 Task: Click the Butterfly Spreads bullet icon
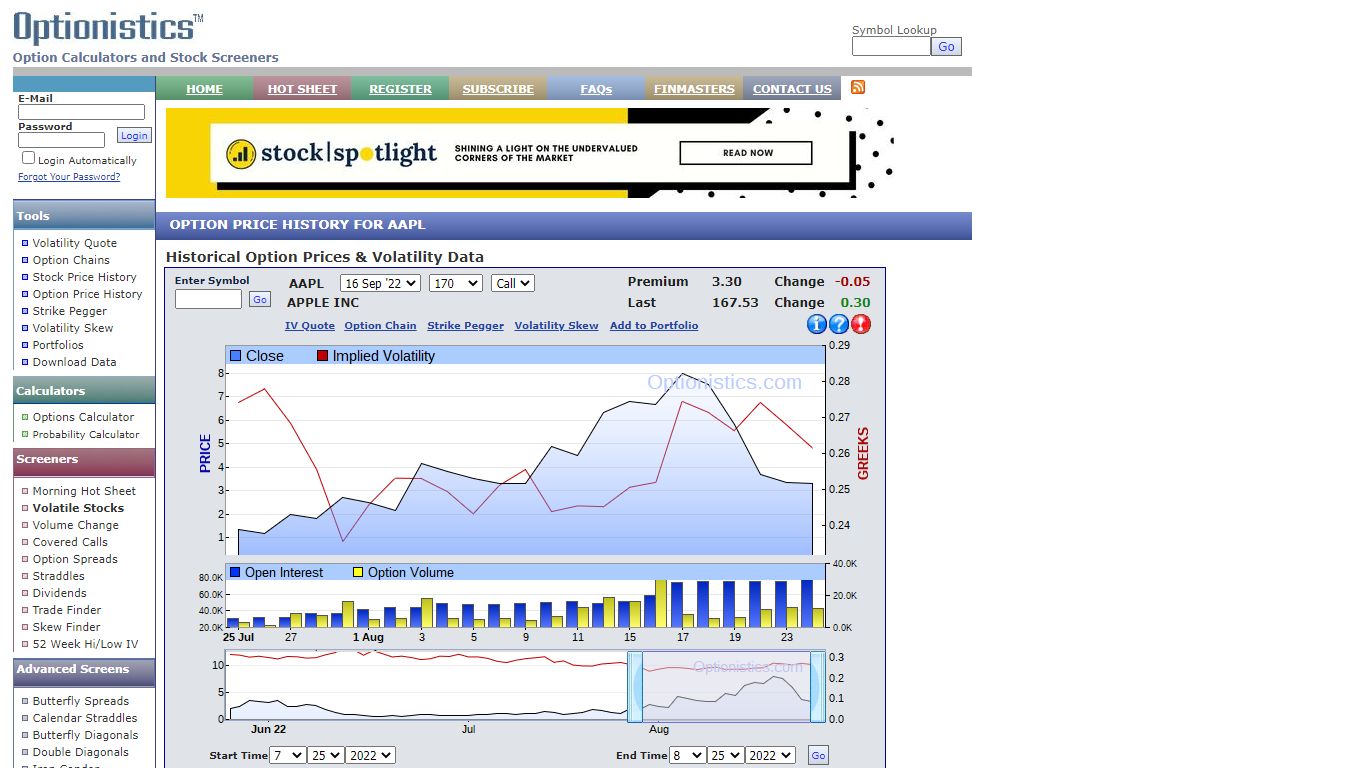(25, 701)
